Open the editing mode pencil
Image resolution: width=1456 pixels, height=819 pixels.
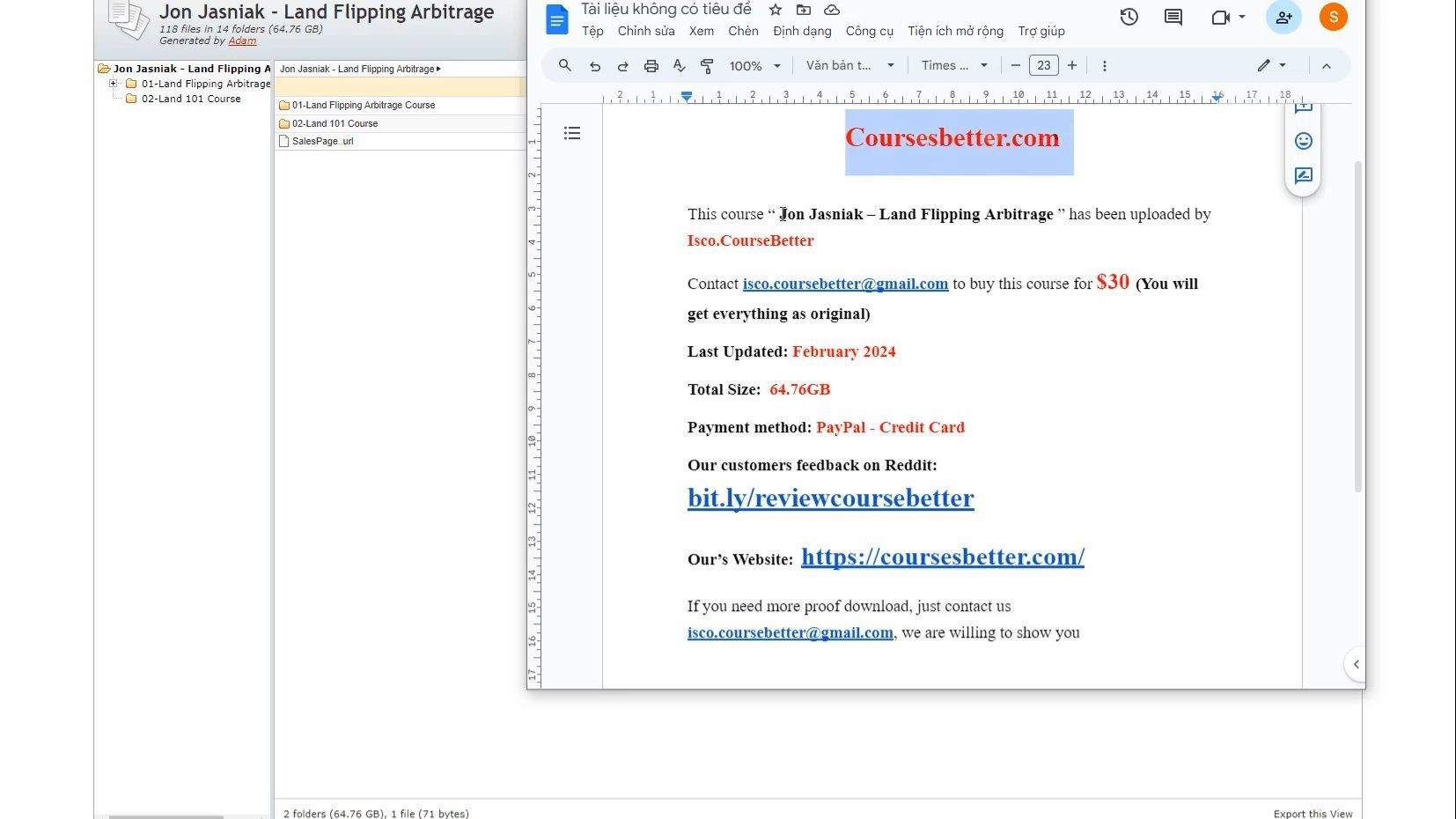(x=1264, y=65)
